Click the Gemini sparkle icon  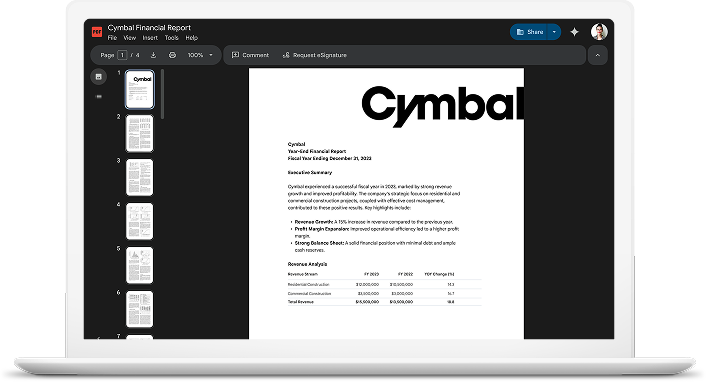coord(575,32)
